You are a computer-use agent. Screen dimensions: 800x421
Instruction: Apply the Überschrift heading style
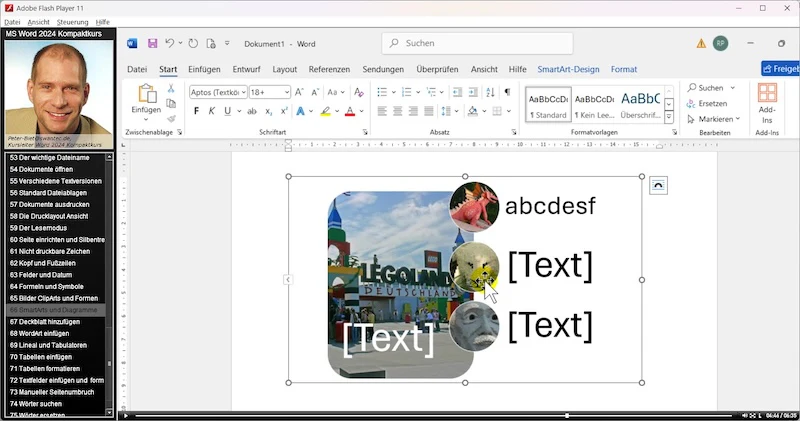(641, 105)
